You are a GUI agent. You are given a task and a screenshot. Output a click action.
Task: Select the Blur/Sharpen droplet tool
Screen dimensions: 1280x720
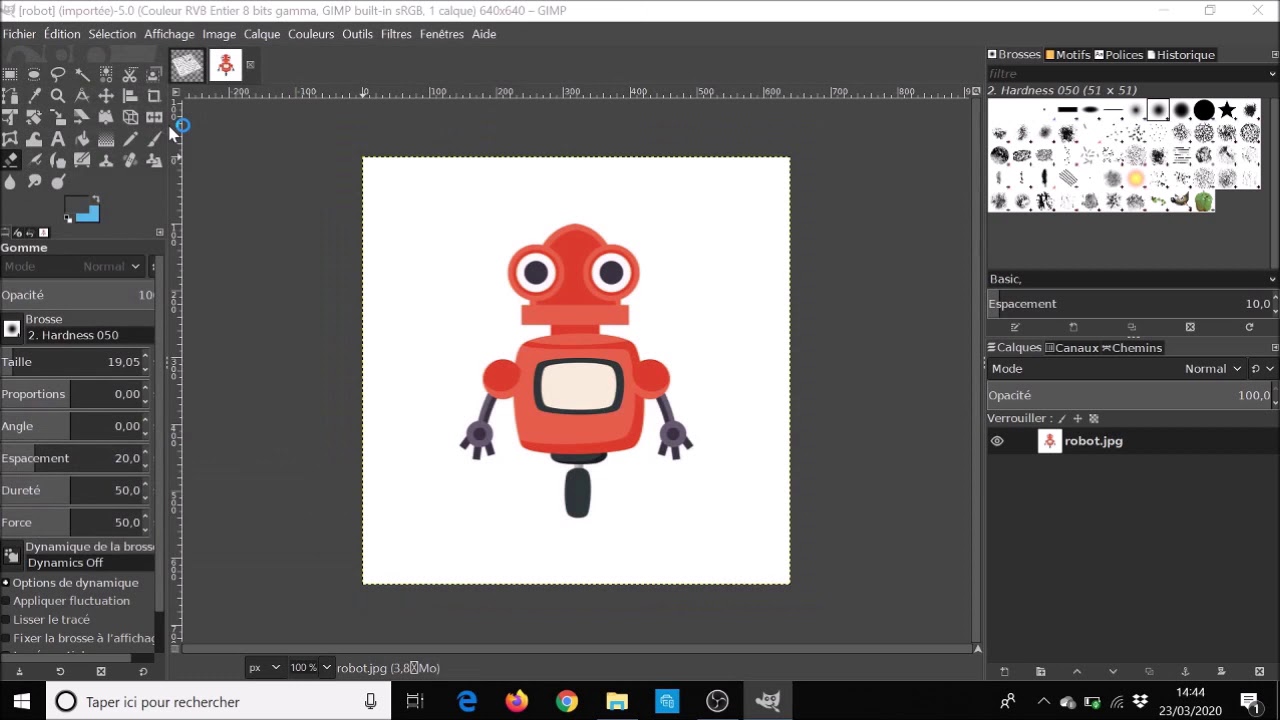(10, 182)
